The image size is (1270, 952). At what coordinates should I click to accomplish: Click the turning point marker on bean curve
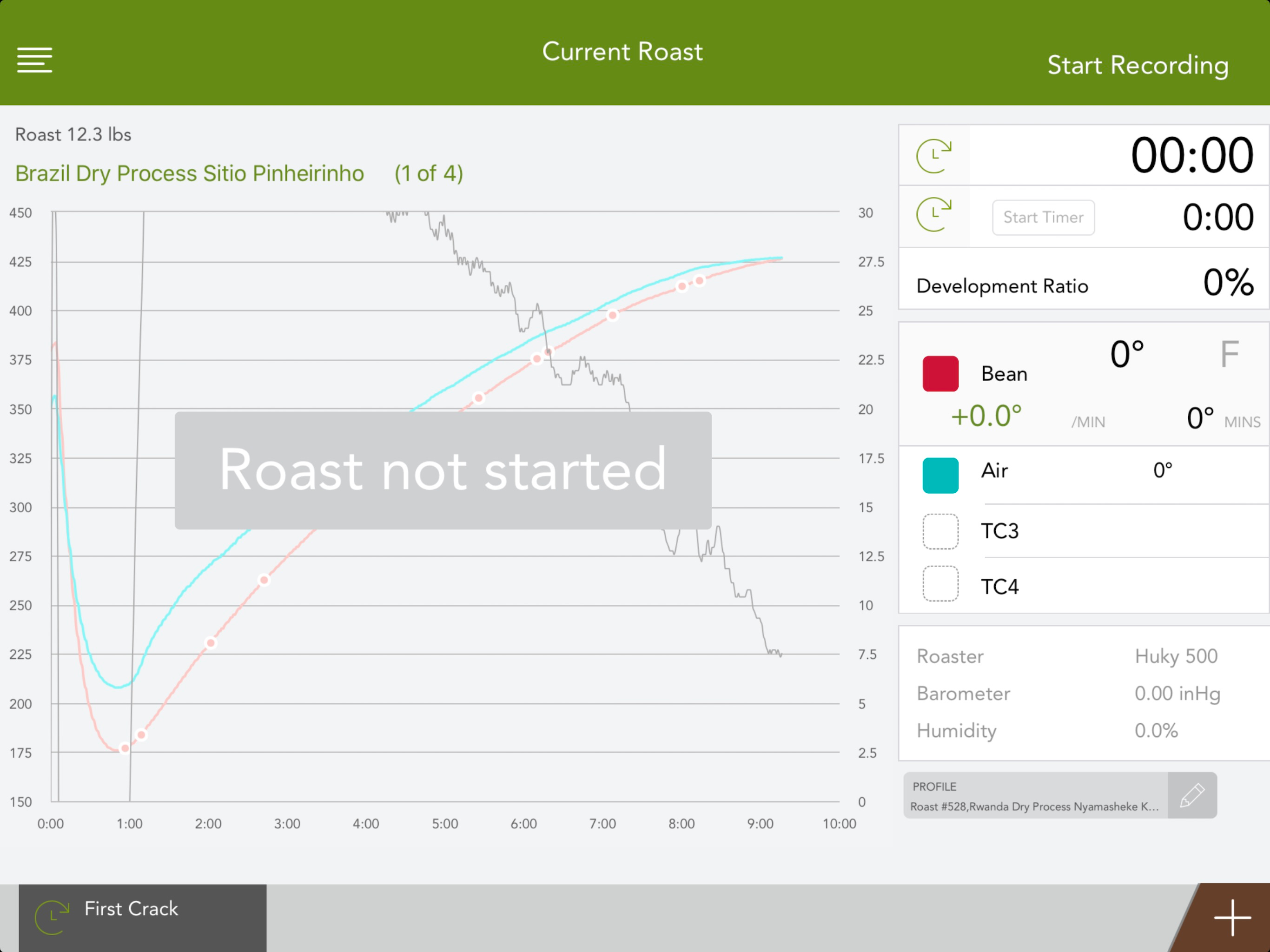pyautogui.click(x=125, y=747)
